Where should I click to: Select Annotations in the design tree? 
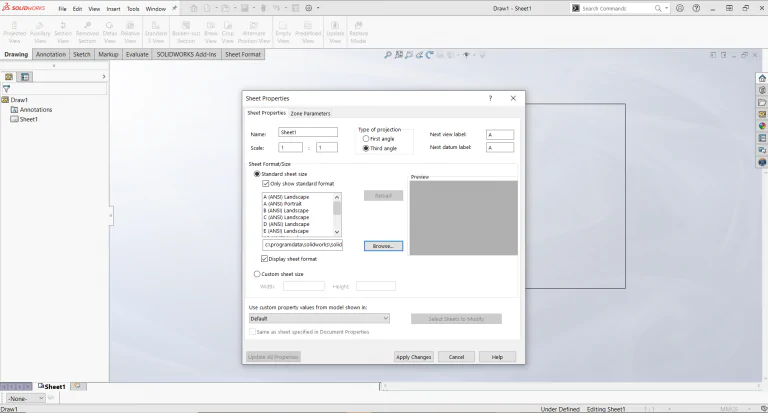(x=36, y=110)
